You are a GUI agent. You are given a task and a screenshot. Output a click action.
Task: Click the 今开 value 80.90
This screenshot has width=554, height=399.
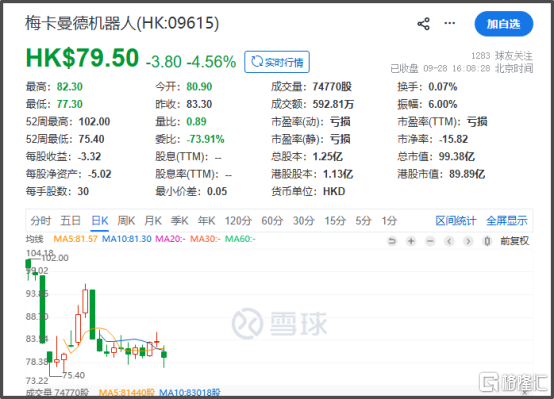pyautogui.click(x=199, y=87)
